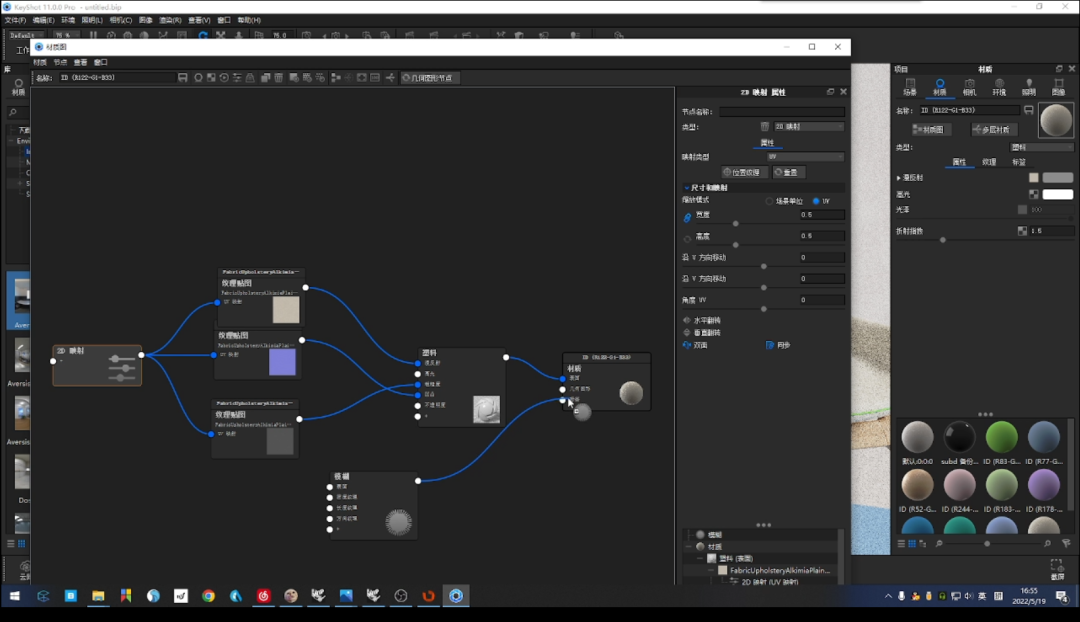Click the trash icon next to the 2D mapping type

pyautogui.click(x=765, y=127)
